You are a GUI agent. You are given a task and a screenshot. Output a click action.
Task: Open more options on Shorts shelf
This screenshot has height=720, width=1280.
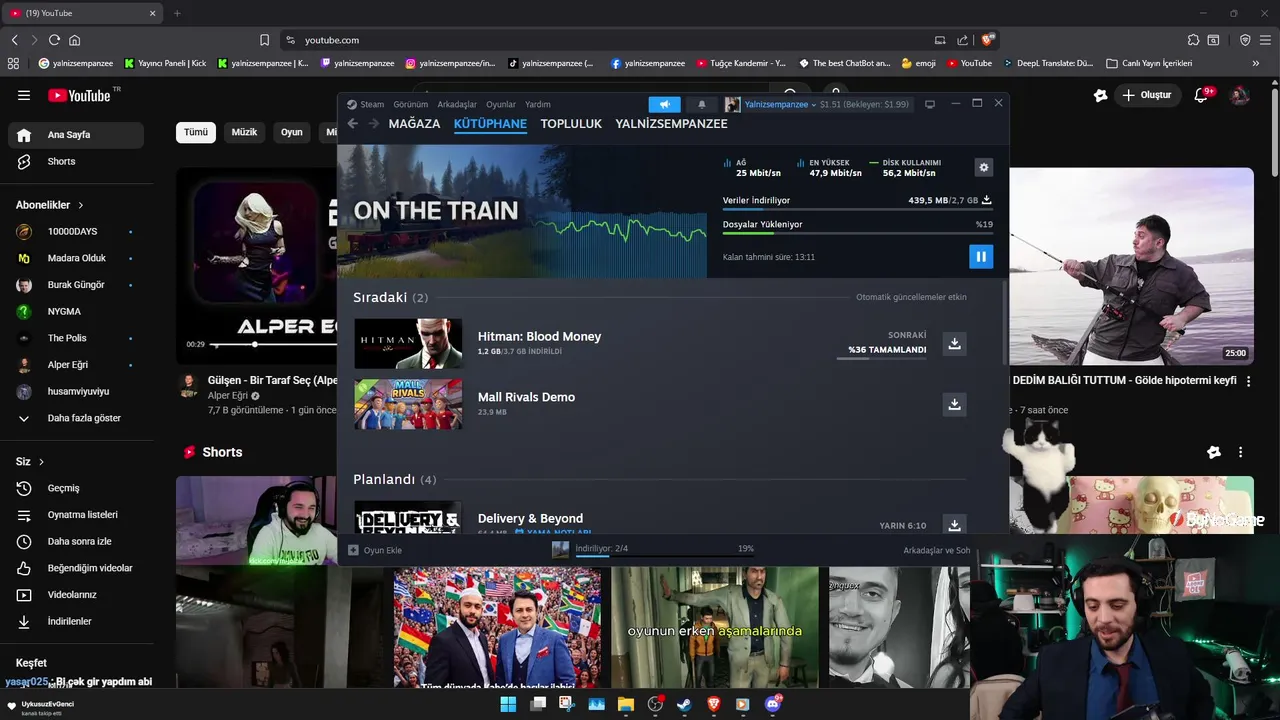(x=1240, y=452)
